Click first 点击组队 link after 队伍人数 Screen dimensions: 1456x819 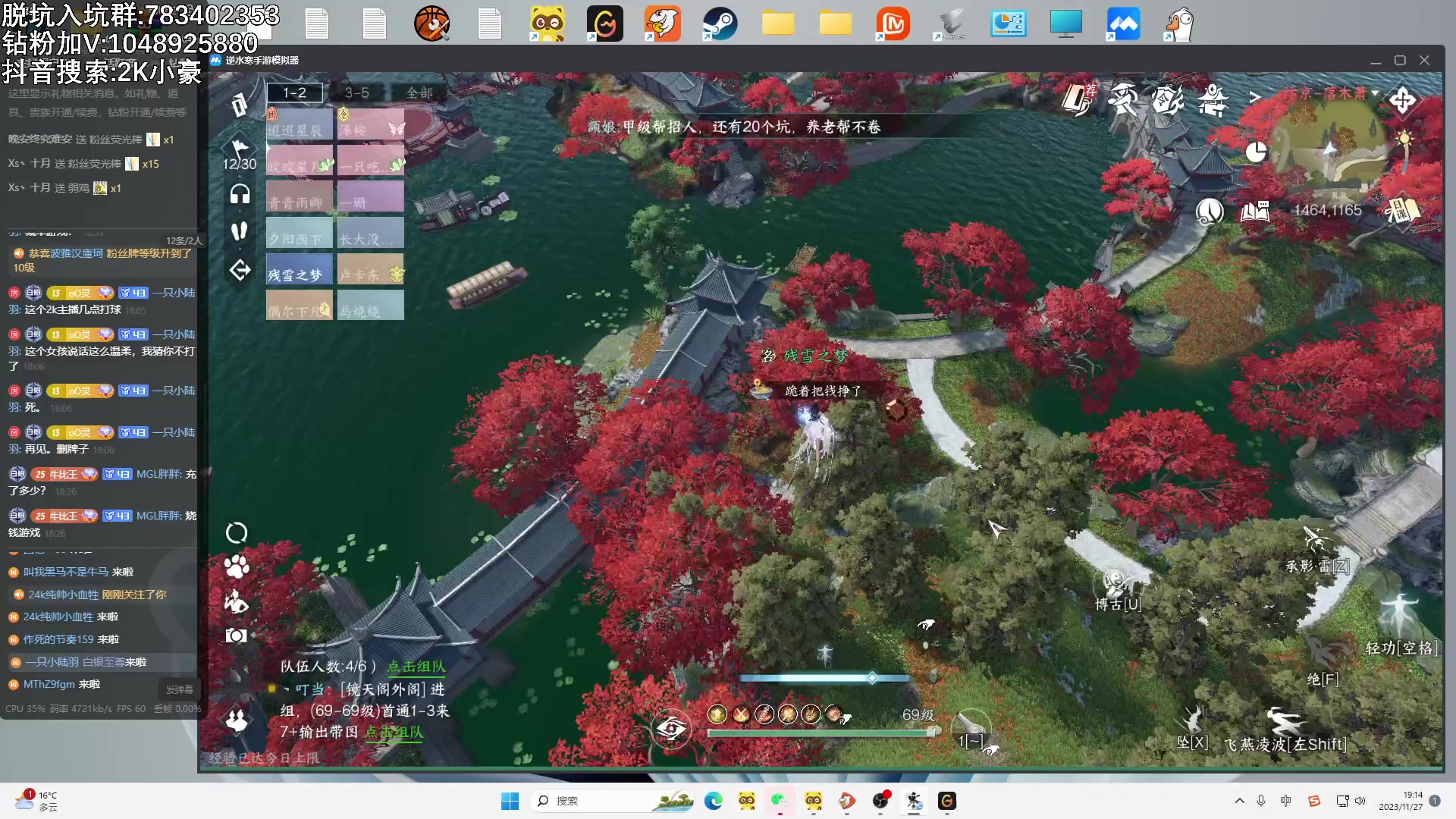416,667
